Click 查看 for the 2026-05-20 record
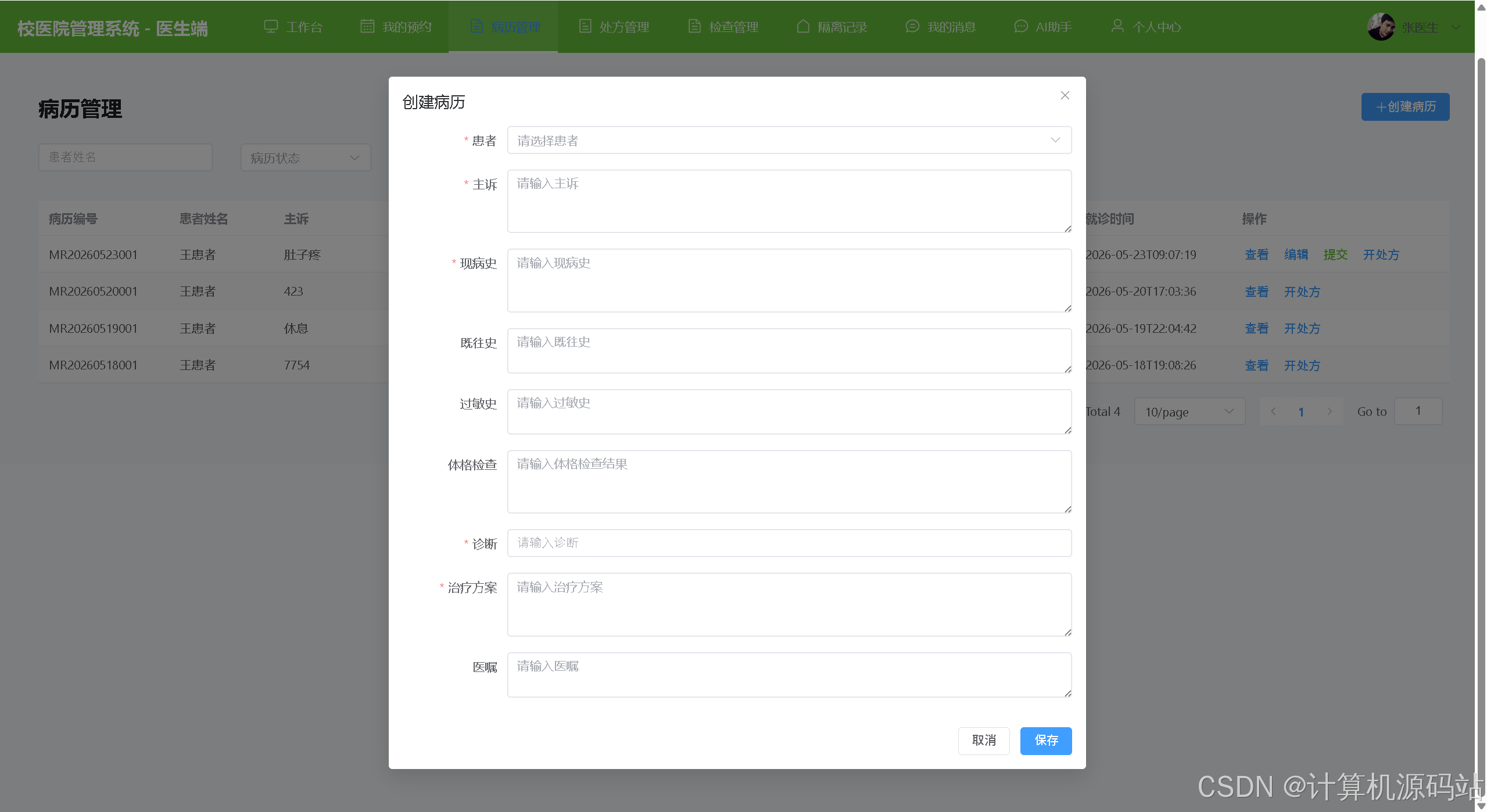The width and height of the screenshot is (1487, 812). tap(1256, 292)
